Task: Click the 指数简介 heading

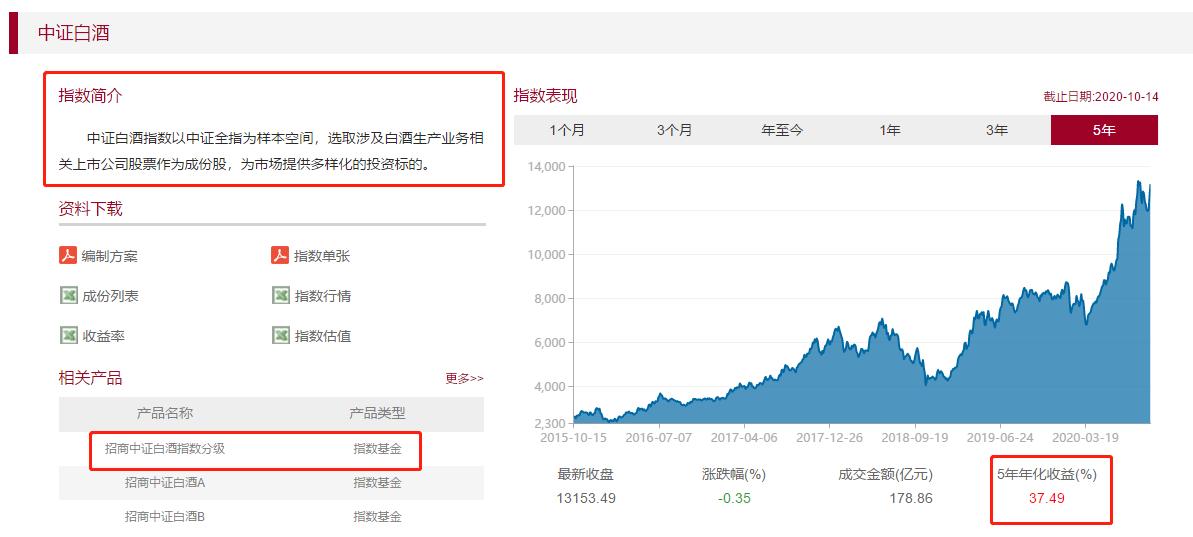Action: pos(90,96)
